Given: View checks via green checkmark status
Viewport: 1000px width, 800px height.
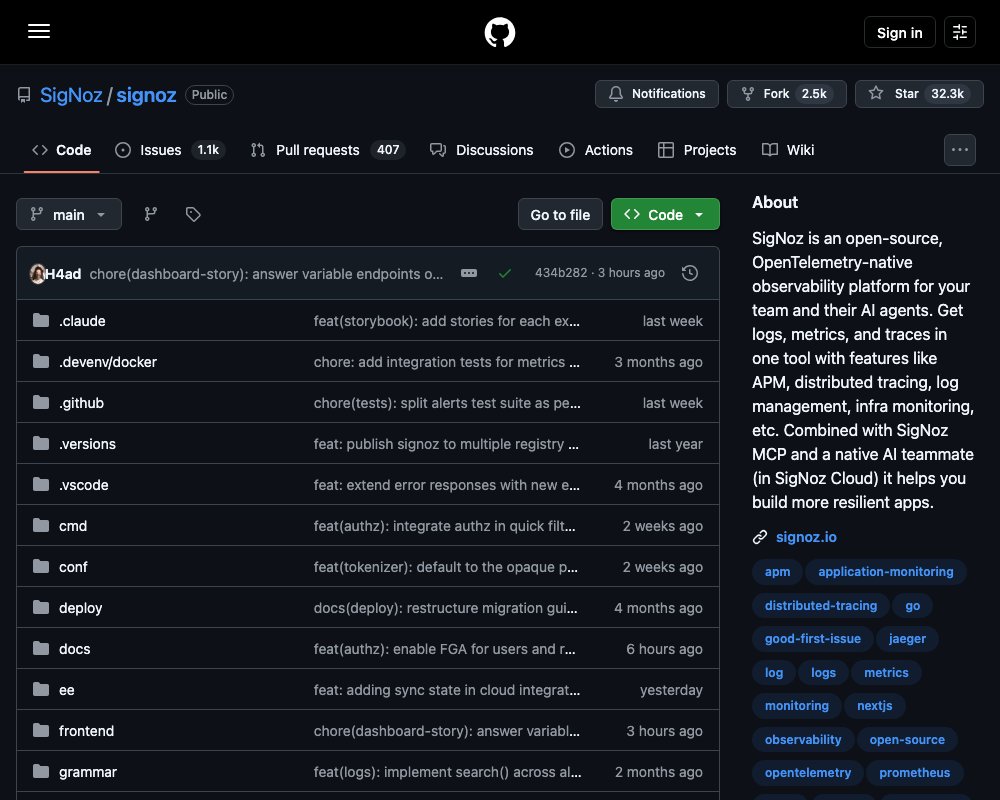Looking at the screenshot, I should coord(504,273).
